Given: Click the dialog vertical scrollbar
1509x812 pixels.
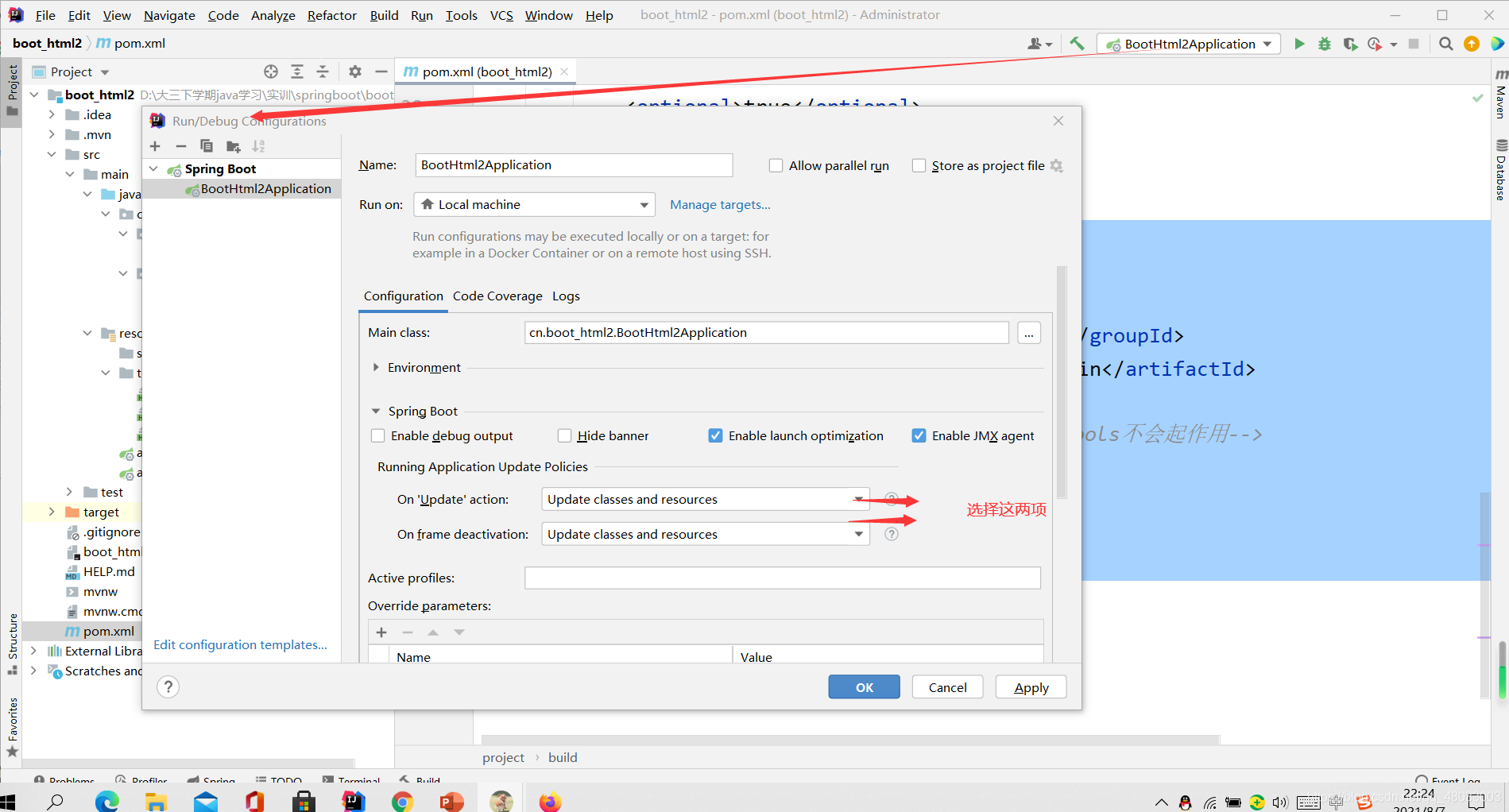Looking at the screenshot, I should coord(1062,383).
